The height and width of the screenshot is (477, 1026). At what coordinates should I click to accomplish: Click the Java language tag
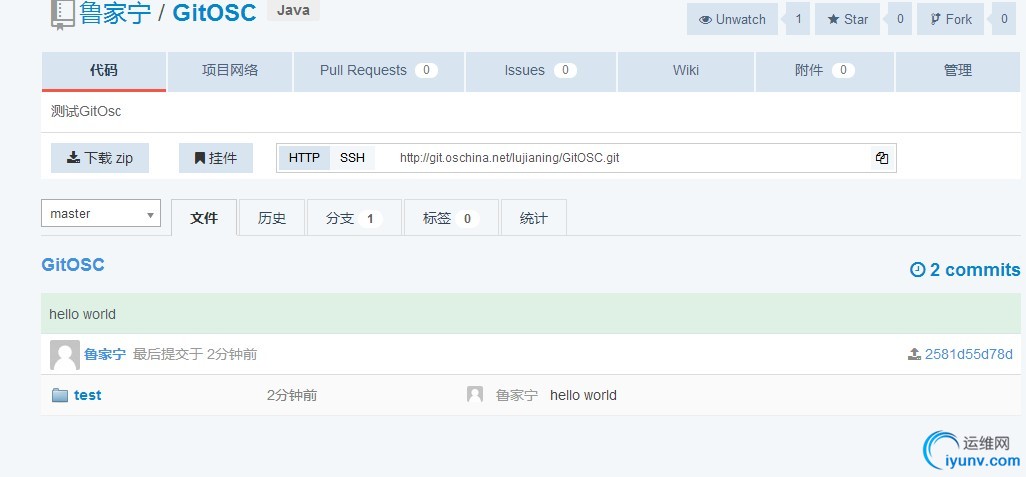click(x=293, y=10)
